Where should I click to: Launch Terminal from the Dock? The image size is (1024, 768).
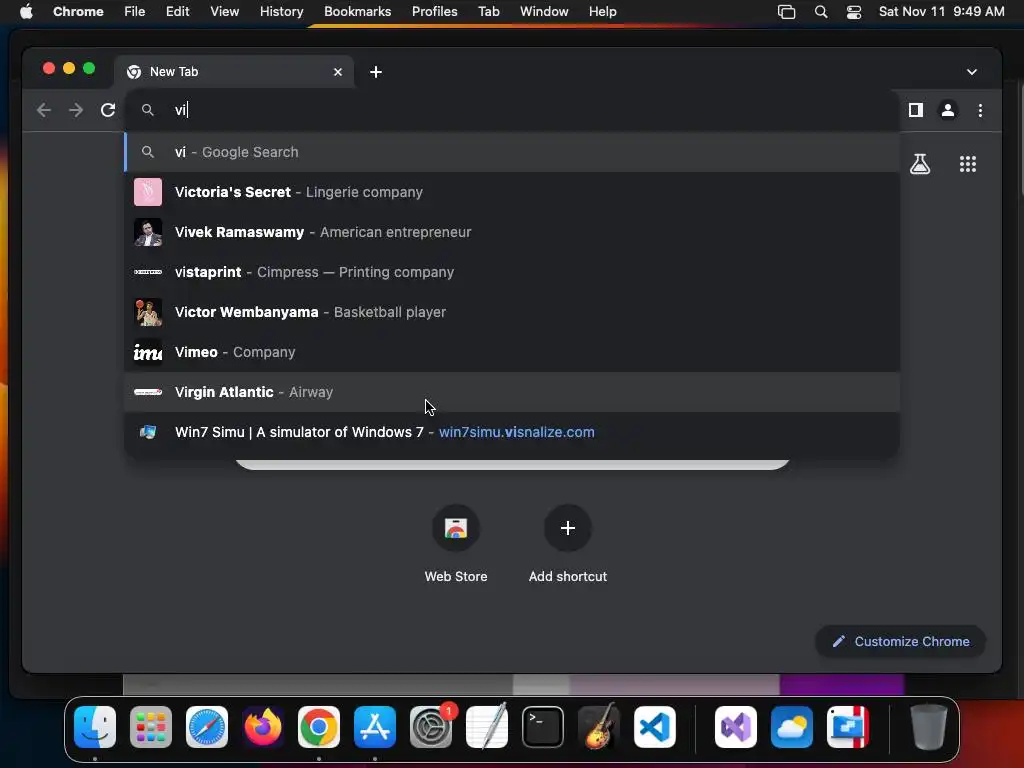(543, 727)
